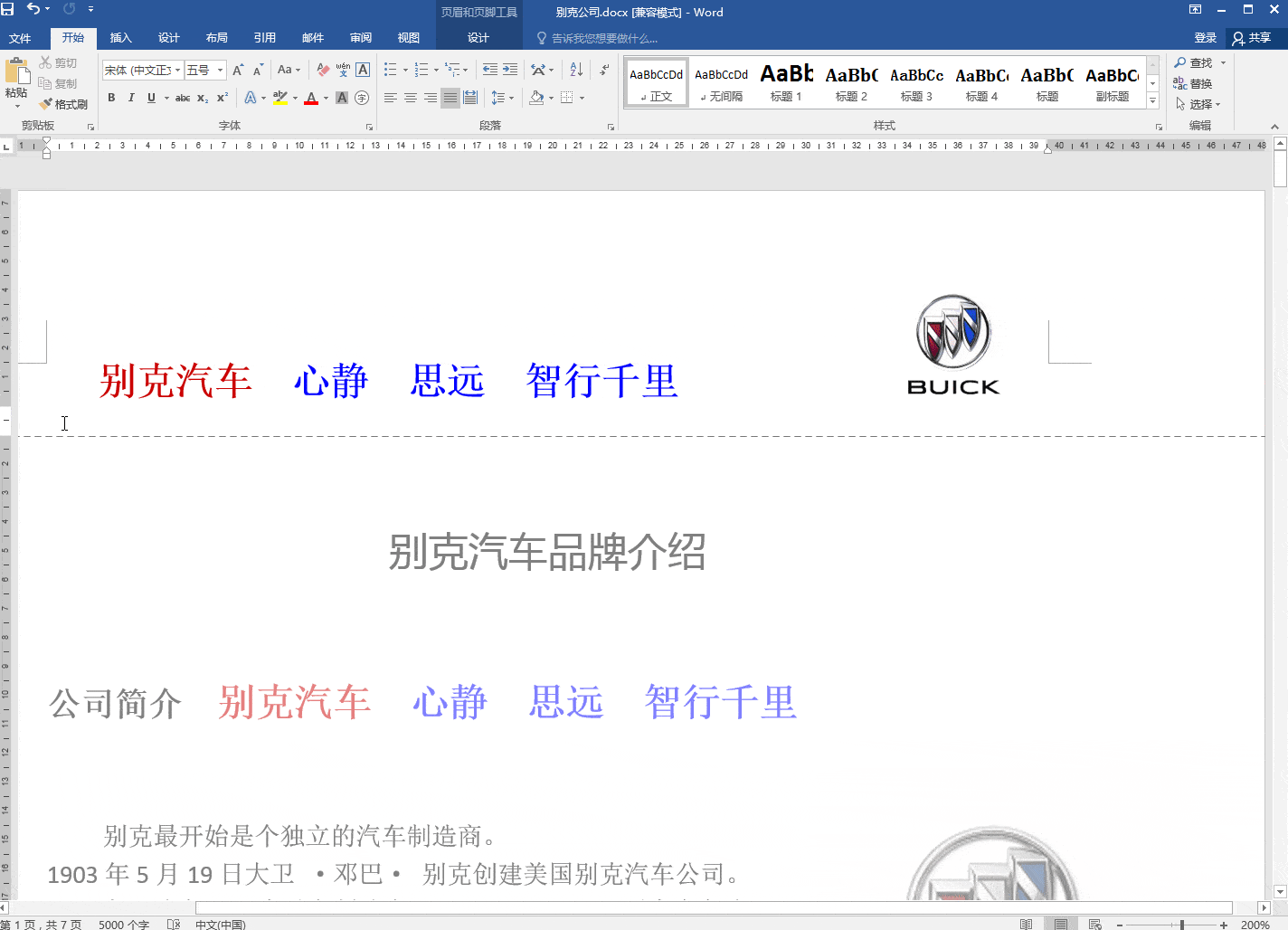Switch to the 插入 ribbon tab
This screenshot has height=930, width=1288.
(121, 38)
